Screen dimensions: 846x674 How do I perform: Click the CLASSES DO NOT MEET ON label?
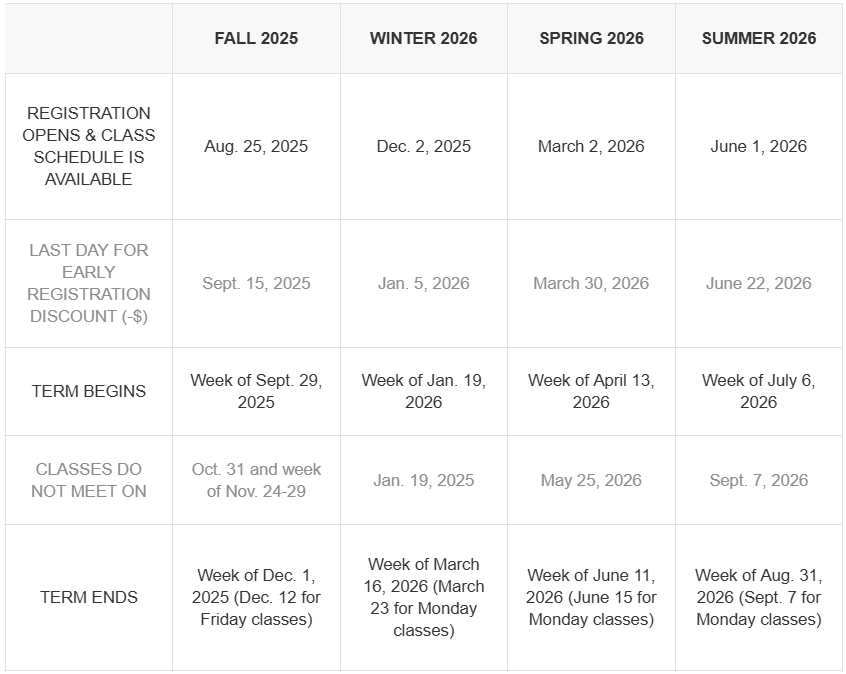pos(89,480)
